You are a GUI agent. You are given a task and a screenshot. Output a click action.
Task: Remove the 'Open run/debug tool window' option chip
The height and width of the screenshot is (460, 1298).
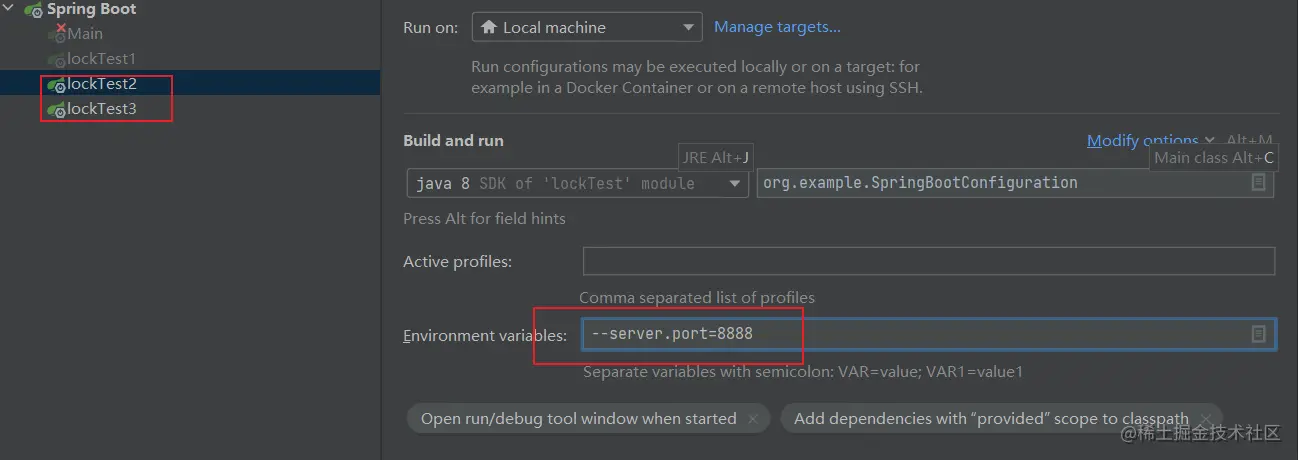(x=753, y=419)
